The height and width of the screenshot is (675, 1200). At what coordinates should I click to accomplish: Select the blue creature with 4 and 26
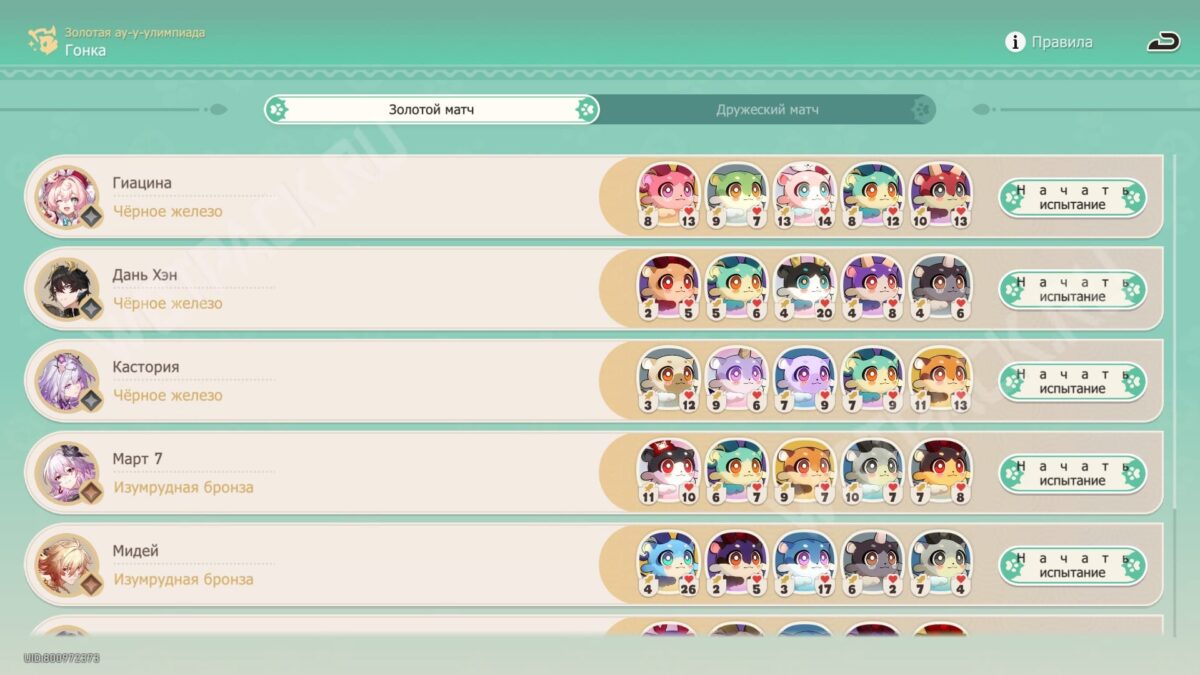[x=668, y=564]
